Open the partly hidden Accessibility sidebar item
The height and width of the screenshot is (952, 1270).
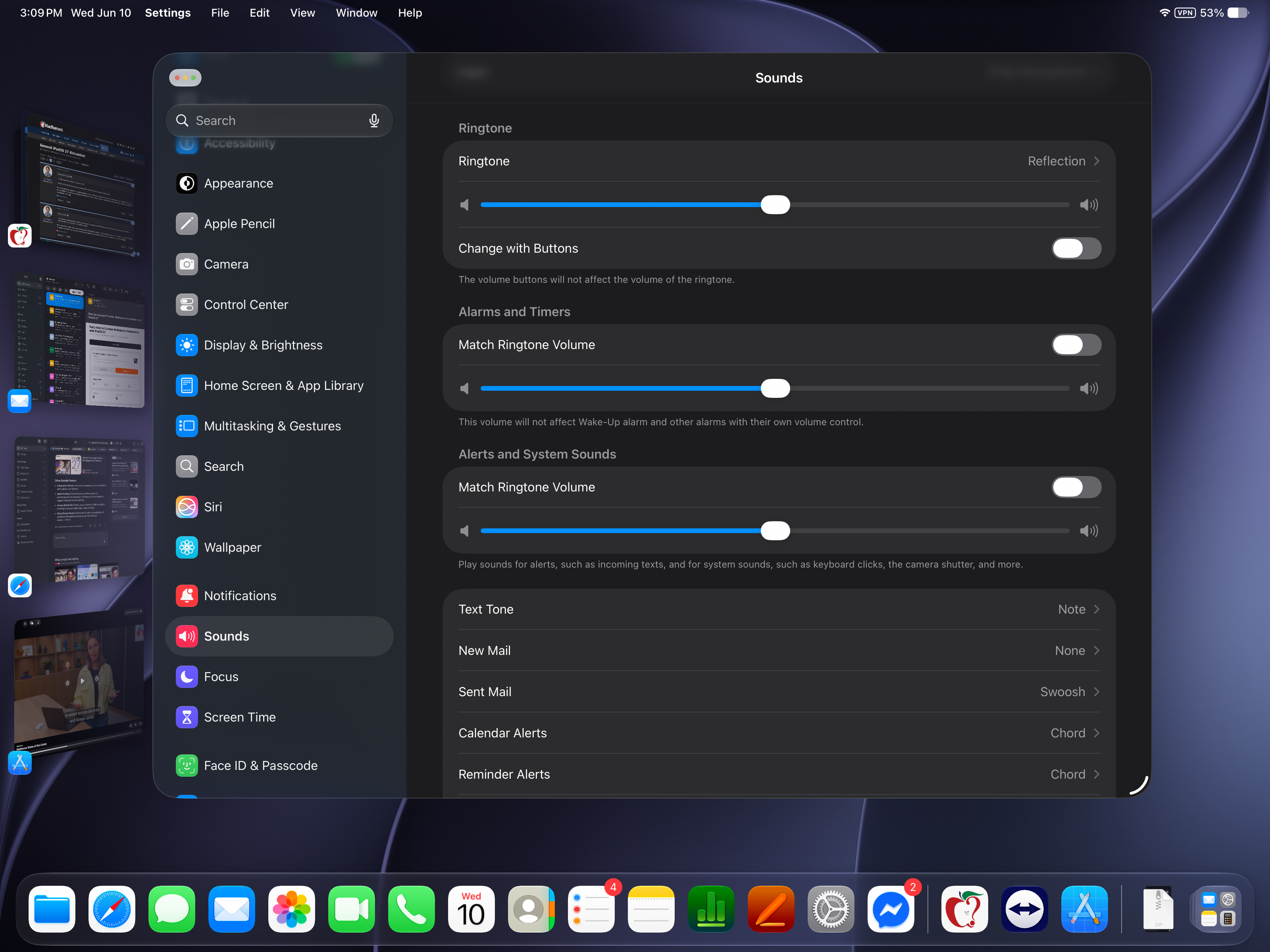pos(279,144)
